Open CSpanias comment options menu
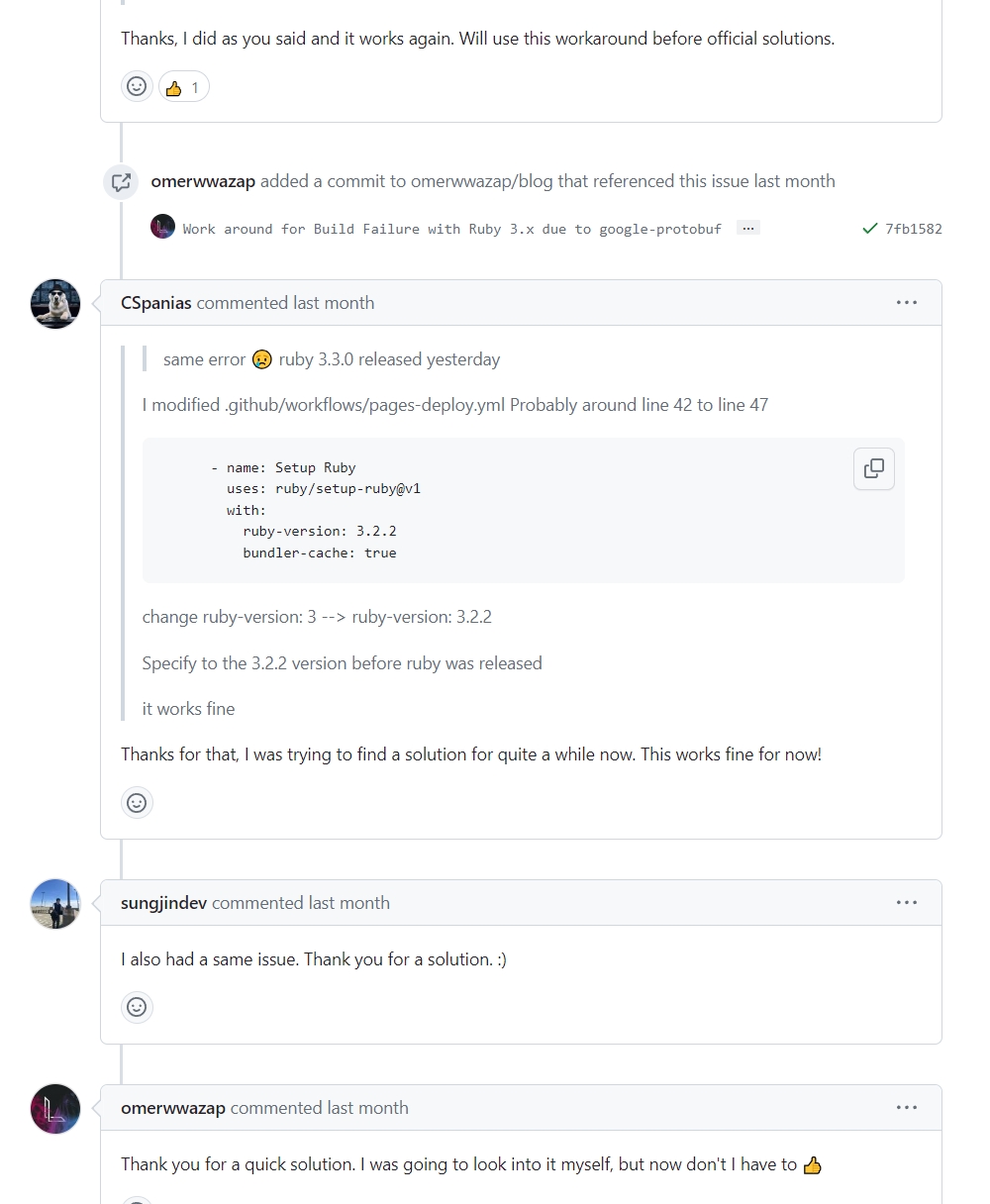990x1204 pixels. click(x=906, y=303)
